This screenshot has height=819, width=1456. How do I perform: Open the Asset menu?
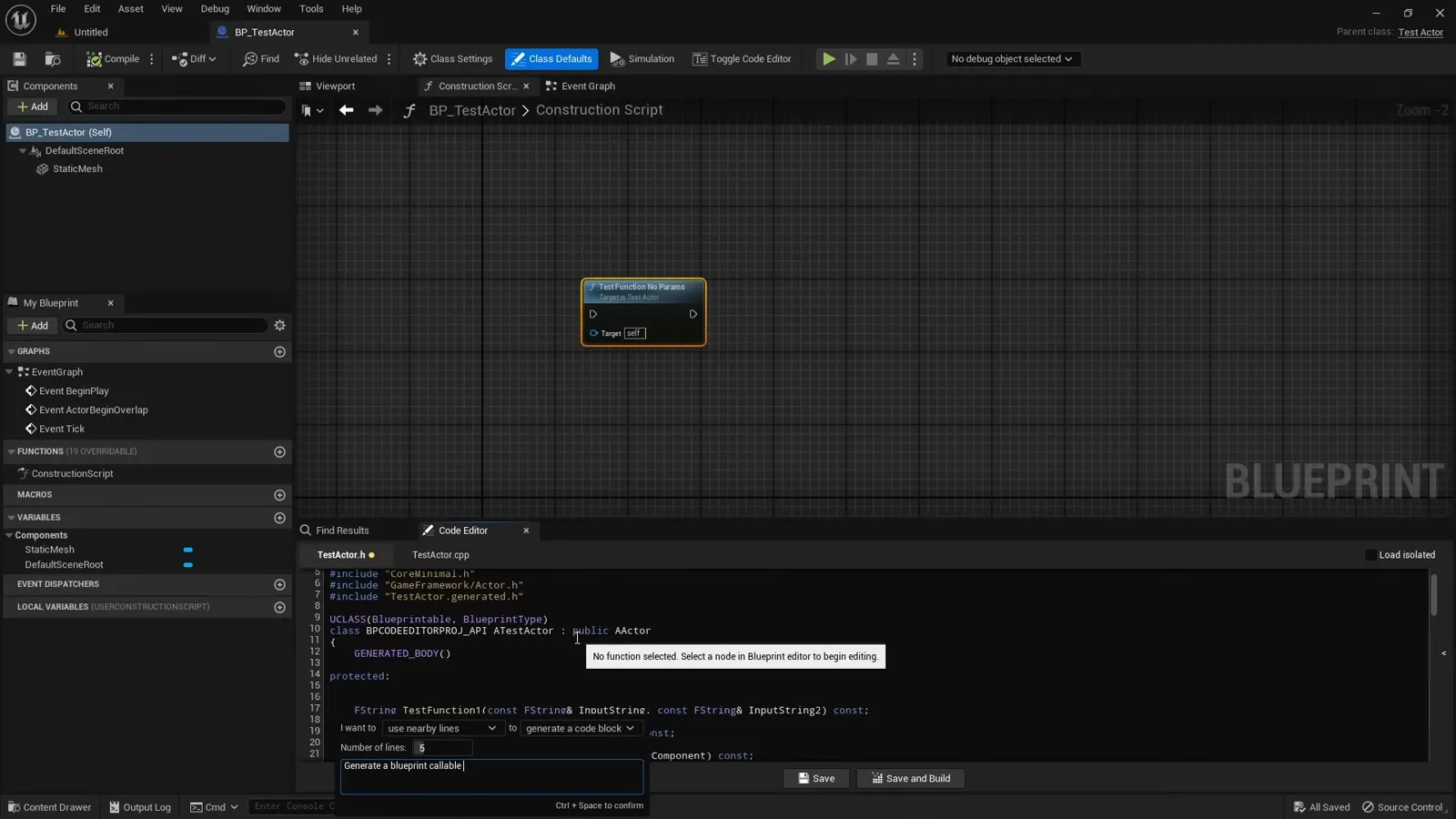131,9
